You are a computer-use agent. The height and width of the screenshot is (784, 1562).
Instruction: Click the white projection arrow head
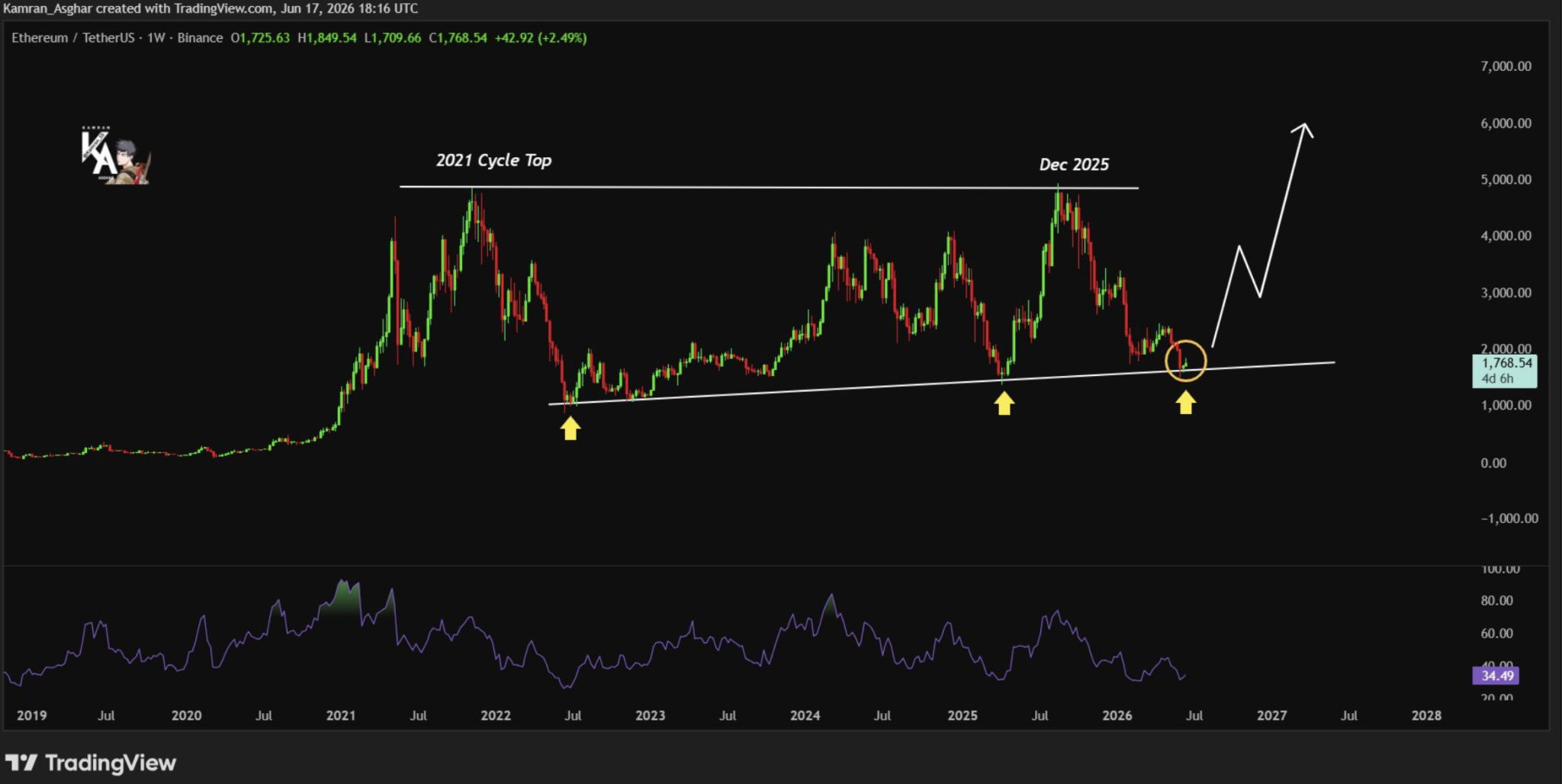[x=1303, y=130]
